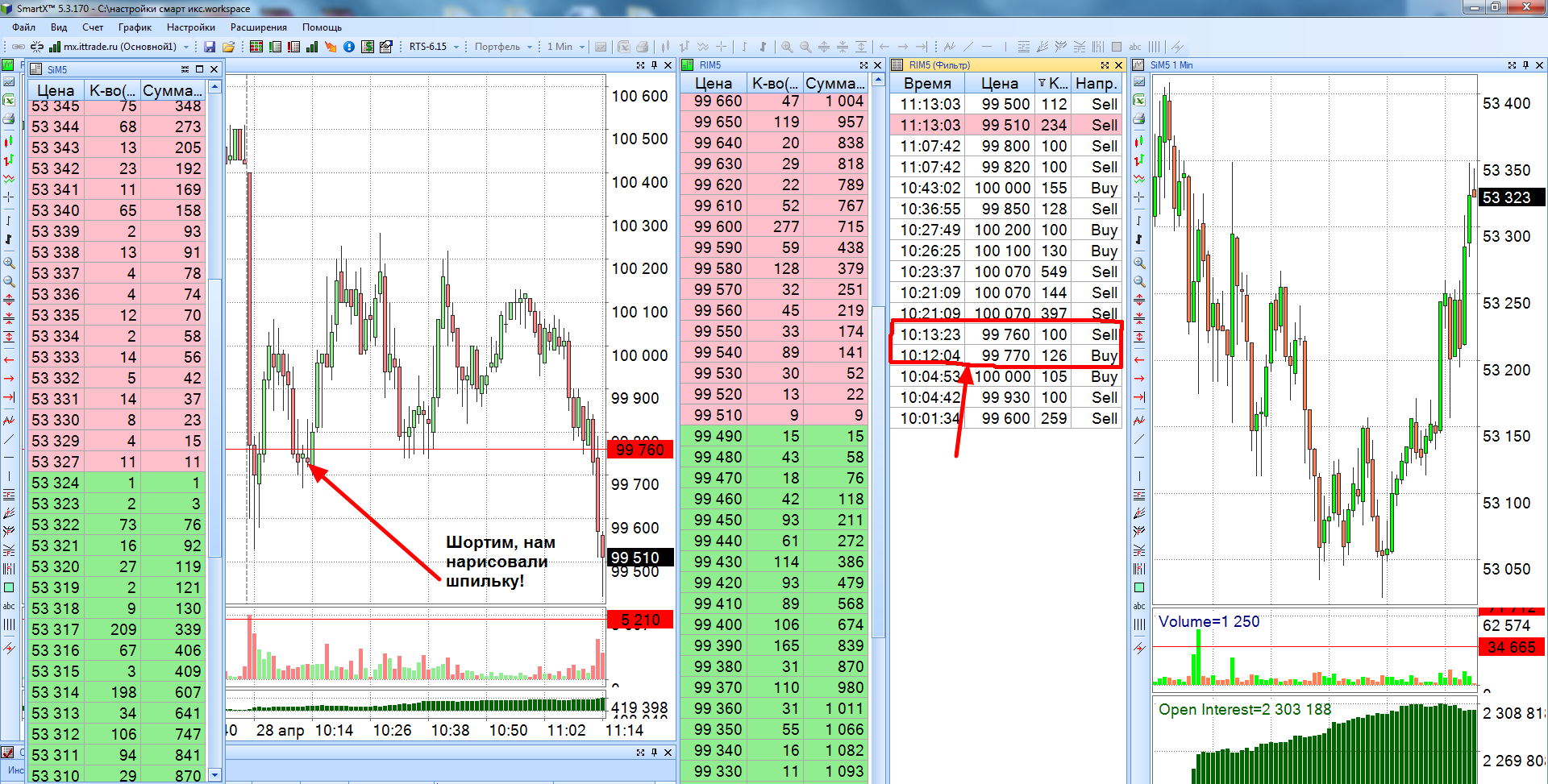Screen dimensions: 1548x784
Task: Click the green bar chart icon beside the orange arrow
Action: point(312,47)
